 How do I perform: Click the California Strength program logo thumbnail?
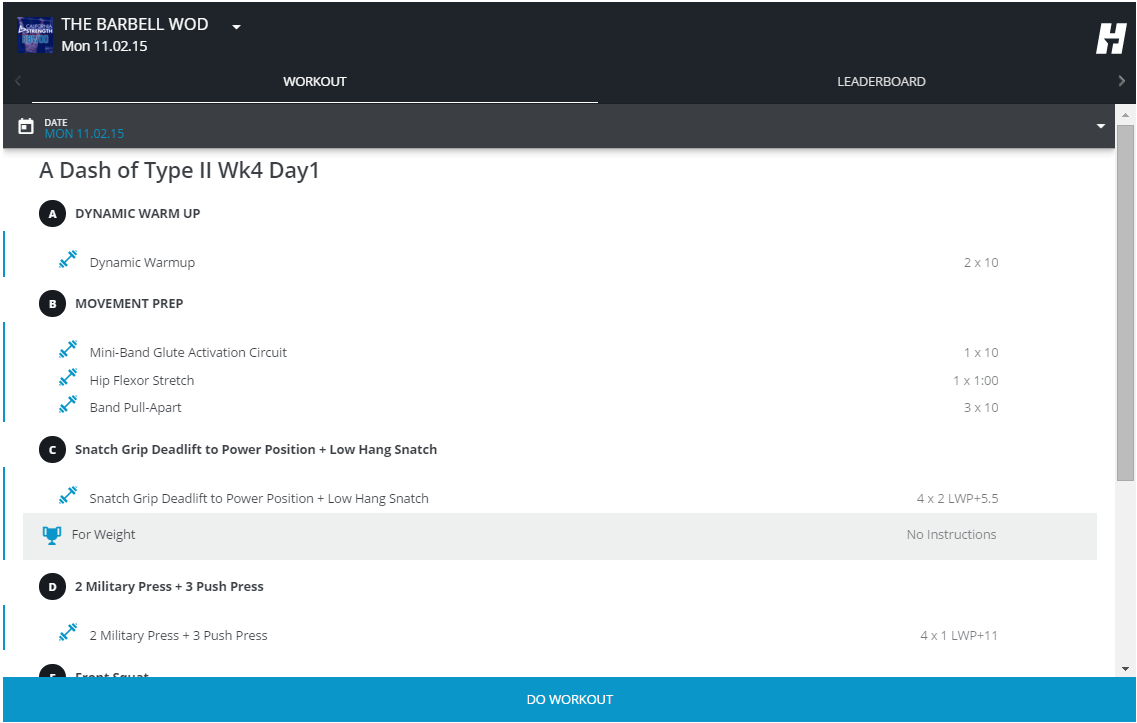point(35,35)
